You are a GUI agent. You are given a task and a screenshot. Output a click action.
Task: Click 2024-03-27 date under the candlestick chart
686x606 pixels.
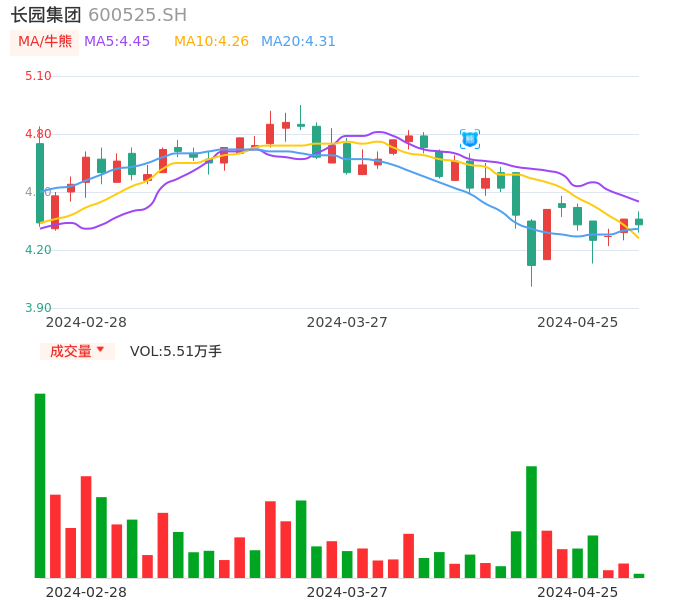click(347, 322)
